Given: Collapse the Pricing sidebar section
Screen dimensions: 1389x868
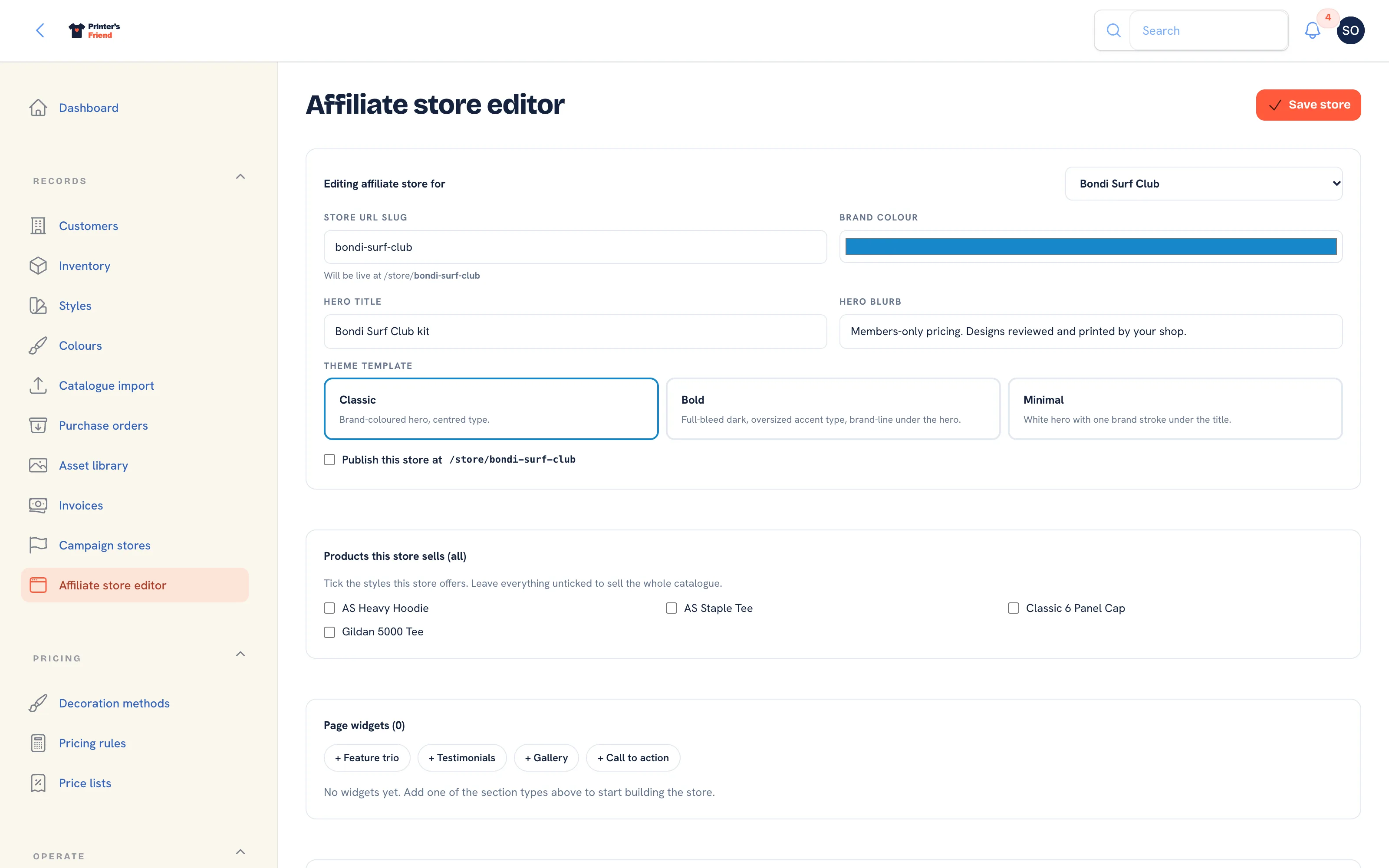Looking at the screenshot, I should [x=240, y=654].
